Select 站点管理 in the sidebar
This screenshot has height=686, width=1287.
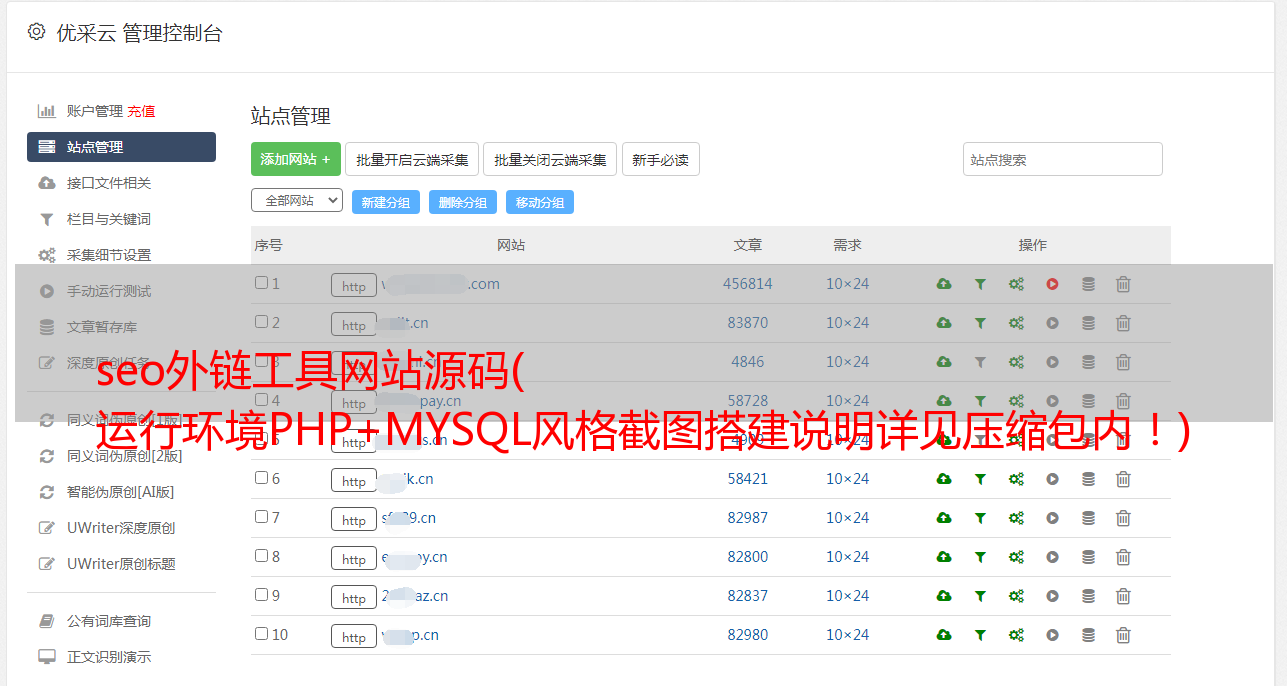pyautogui.click(x=121, y=147)
